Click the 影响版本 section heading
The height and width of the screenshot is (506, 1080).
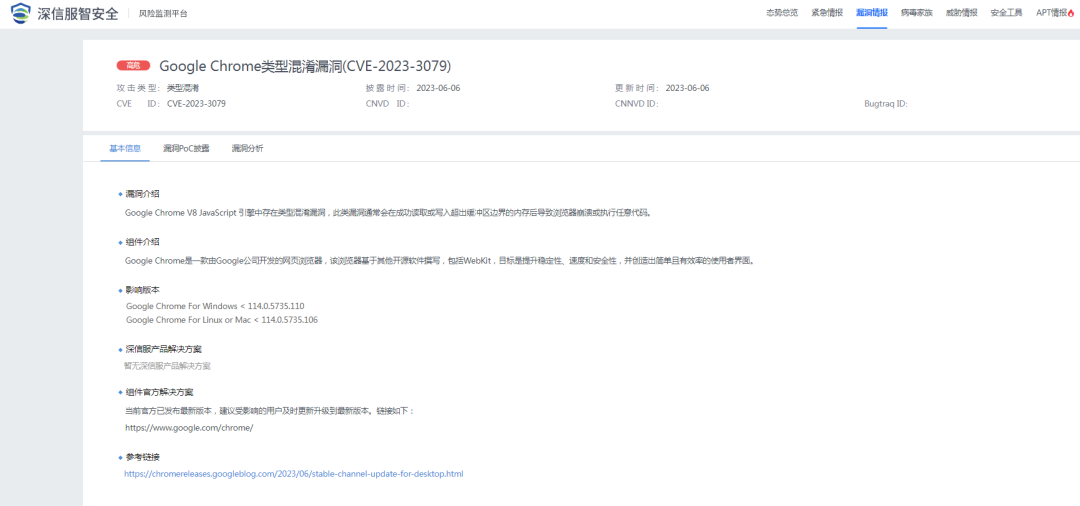point(142,291)
